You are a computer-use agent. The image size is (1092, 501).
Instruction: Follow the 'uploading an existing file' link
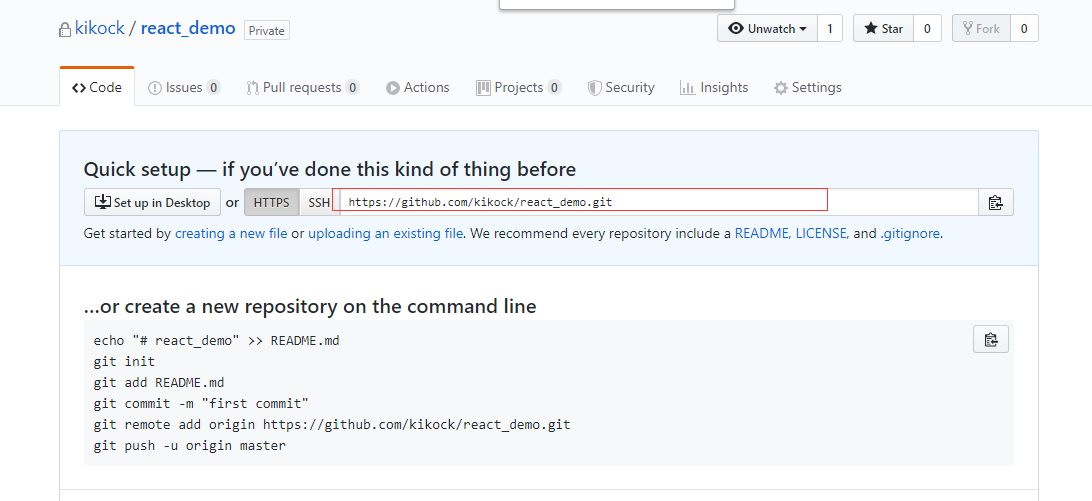pos(386,233)
